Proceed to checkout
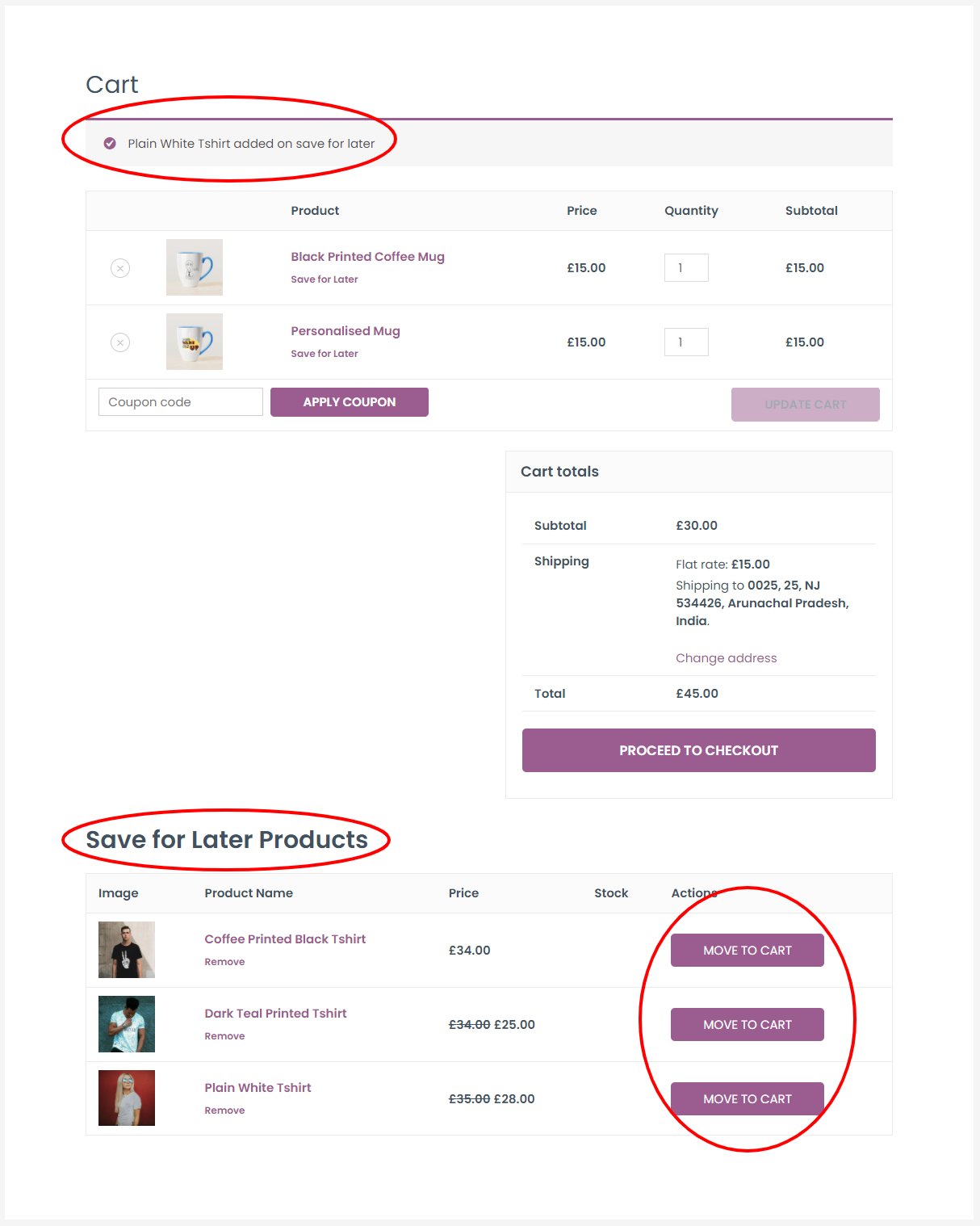980x1226 pixels. (698, 750)
